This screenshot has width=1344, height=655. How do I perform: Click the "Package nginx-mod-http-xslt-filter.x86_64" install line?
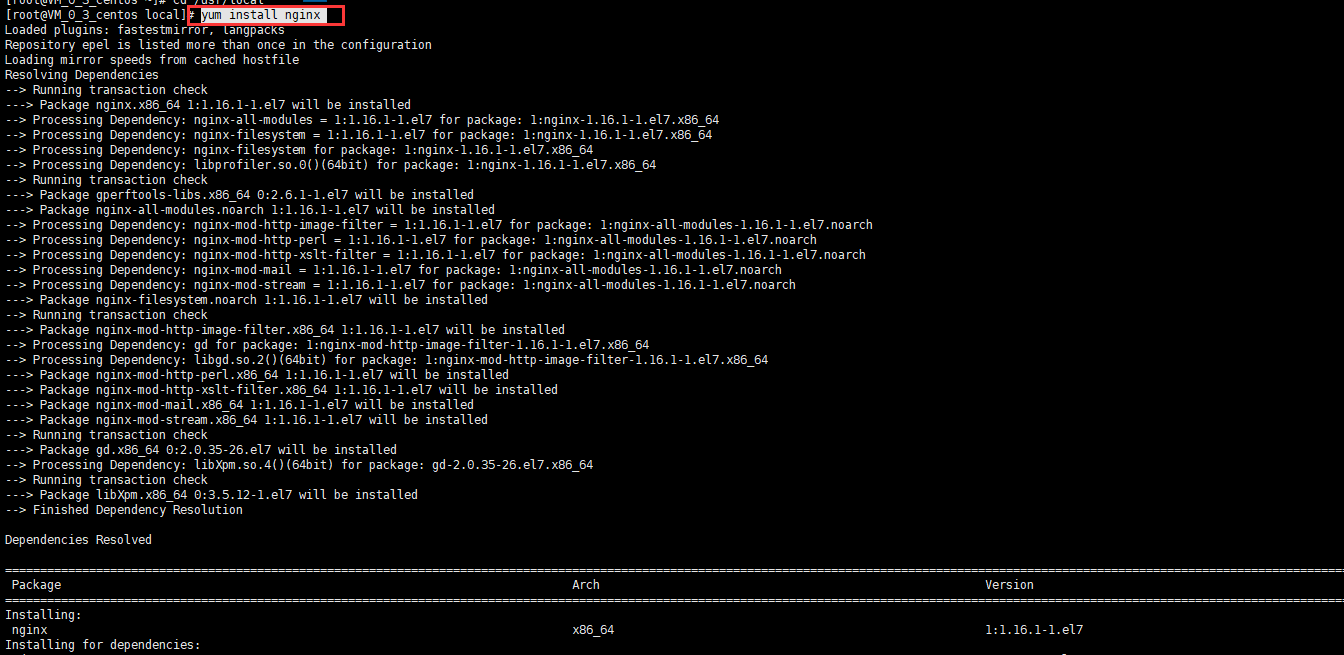coord(281,390)
